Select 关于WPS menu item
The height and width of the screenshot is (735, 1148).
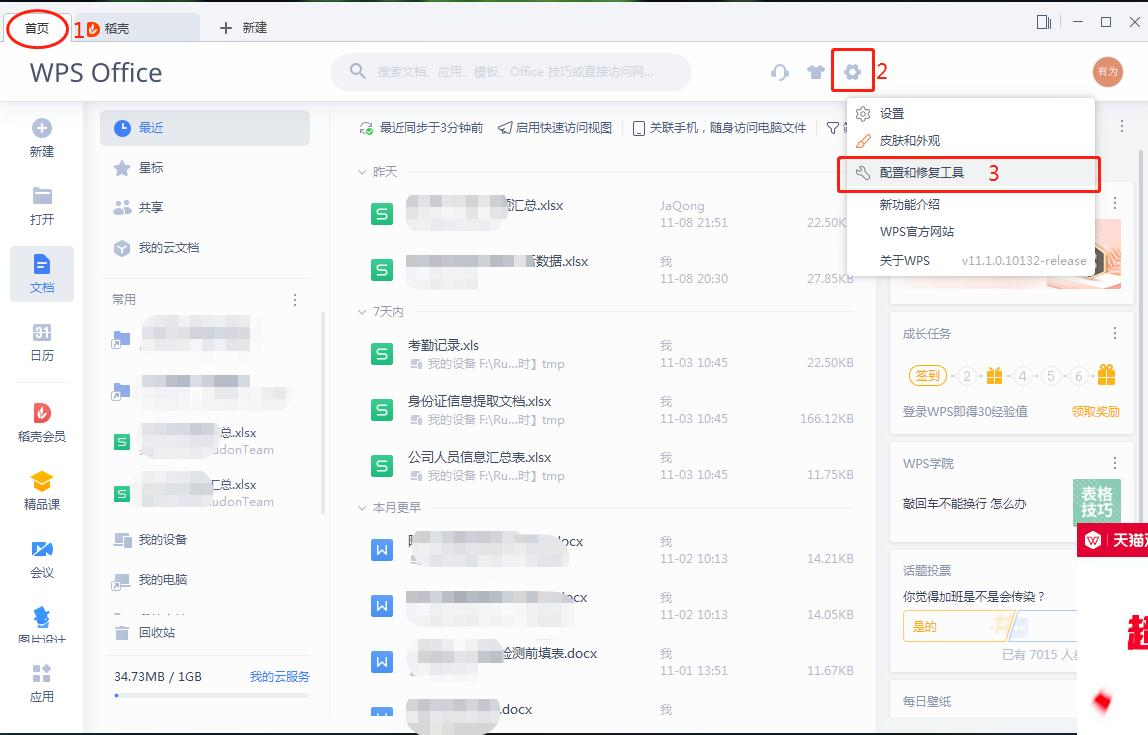970,261
